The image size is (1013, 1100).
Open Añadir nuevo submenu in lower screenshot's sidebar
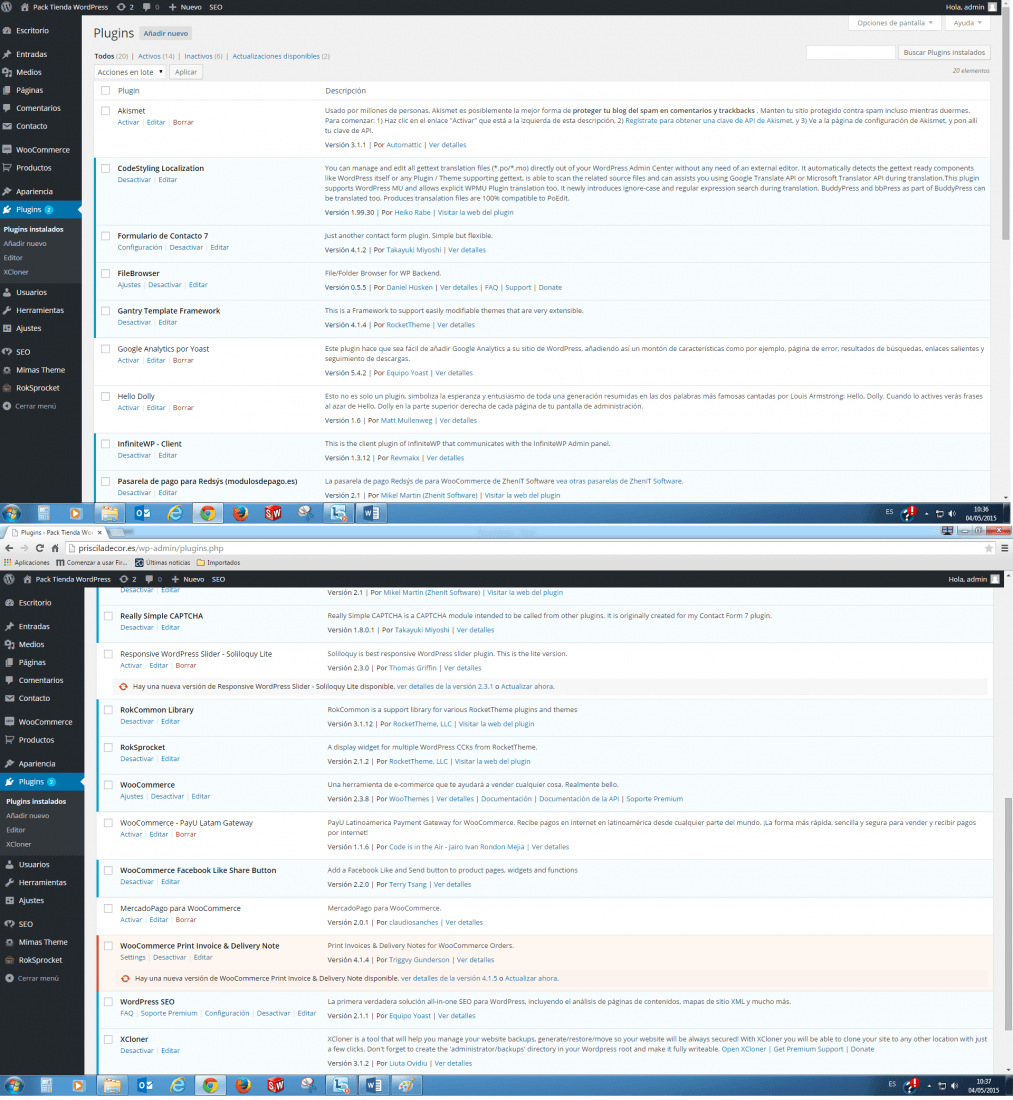tap(27, 816)
